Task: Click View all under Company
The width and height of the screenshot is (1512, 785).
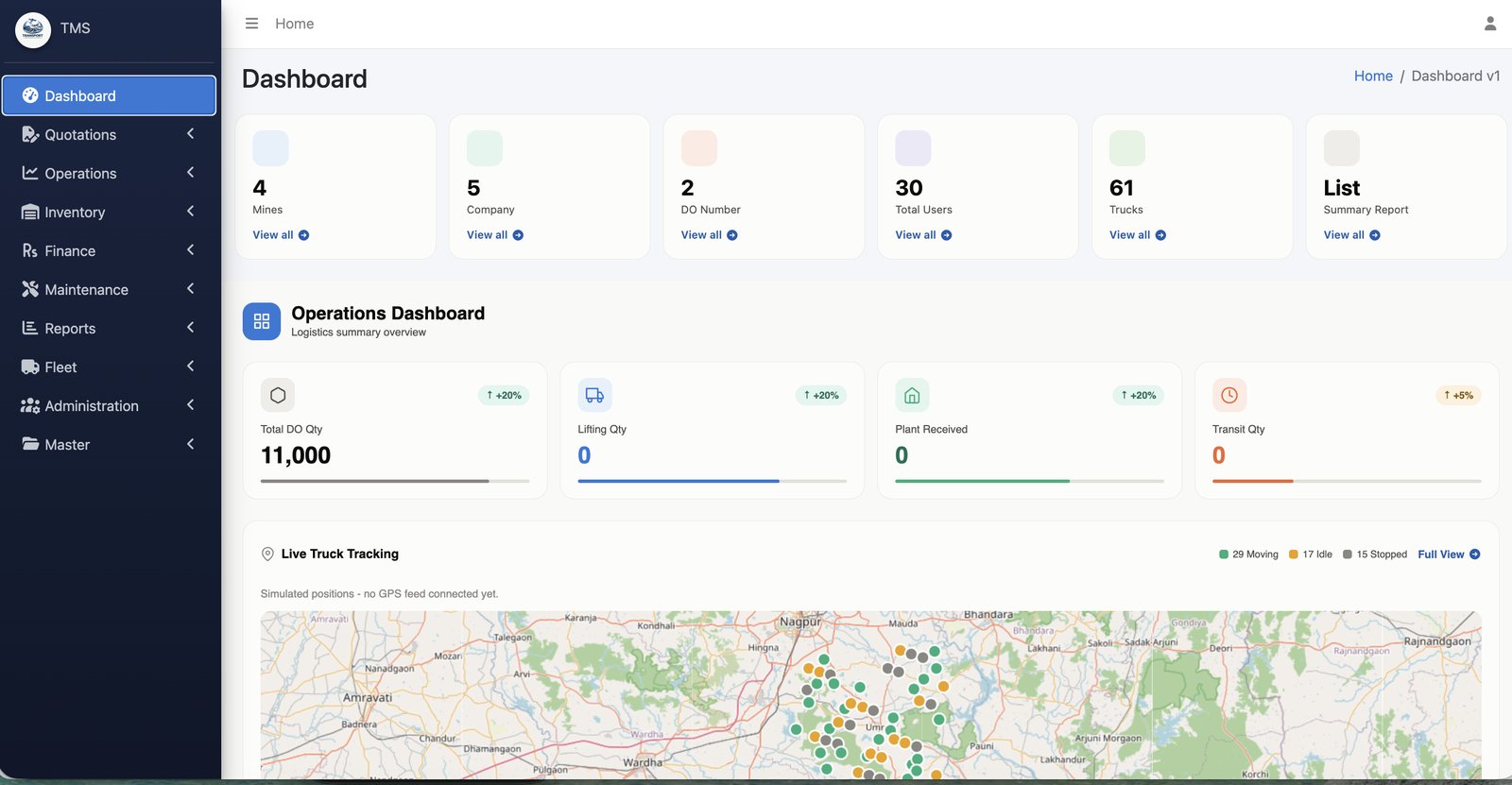Action: click(x=495, y=235)
